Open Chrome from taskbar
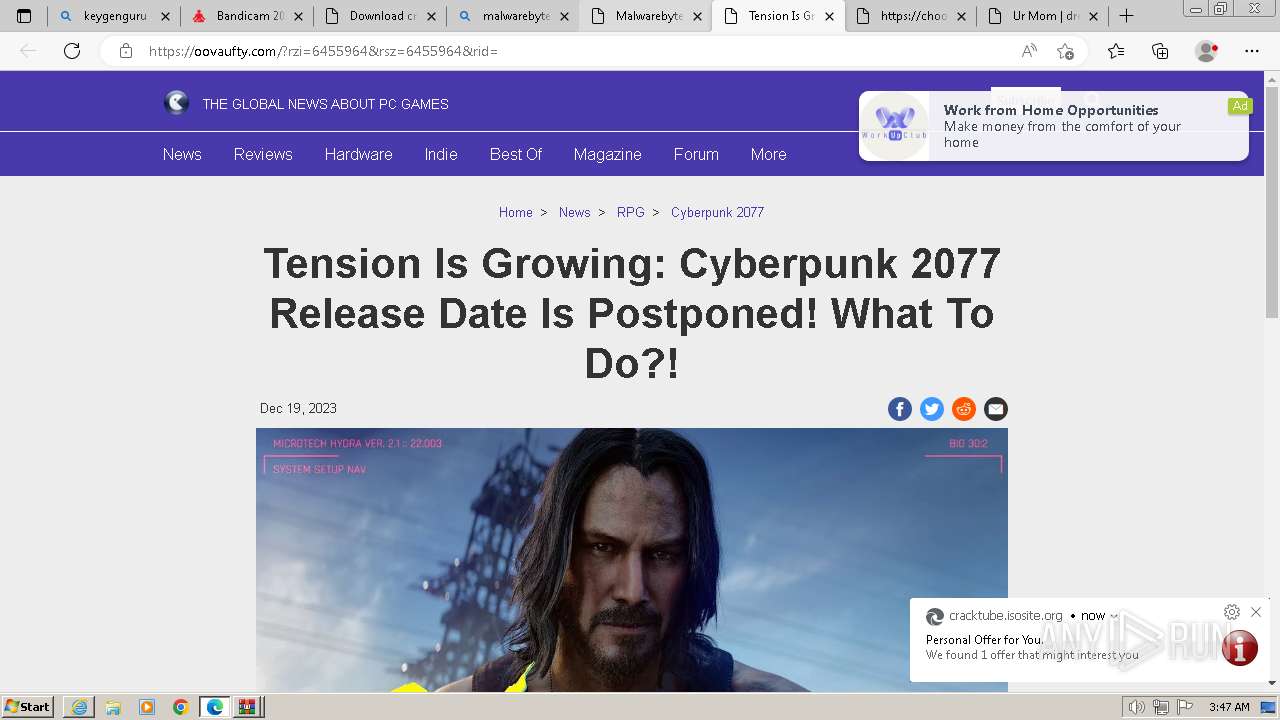Viewport: 1280px width, 720px height. point(181,707)
